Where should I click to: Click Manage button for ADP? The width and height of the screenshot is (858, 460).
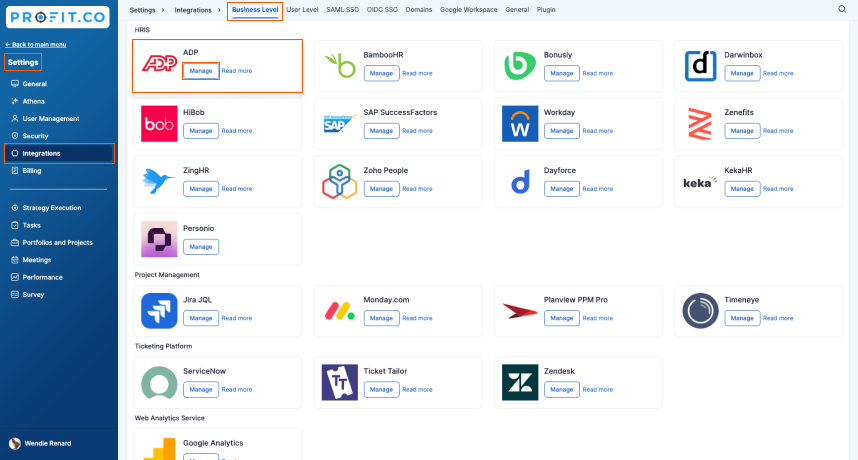coord(201,71)
